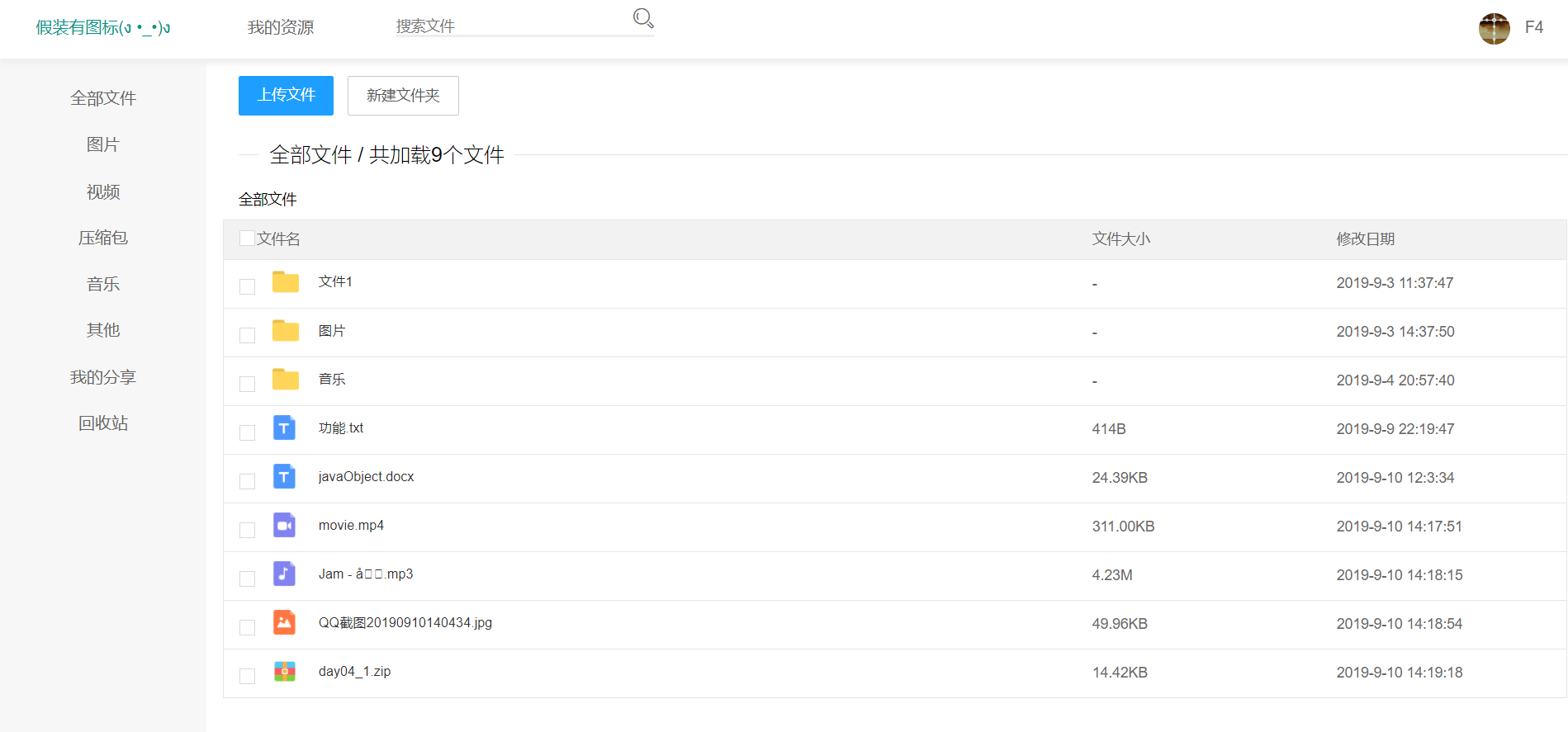The image size is (1568, 732).
Task: Open the file named javaObject.docx
Action: 367,477
